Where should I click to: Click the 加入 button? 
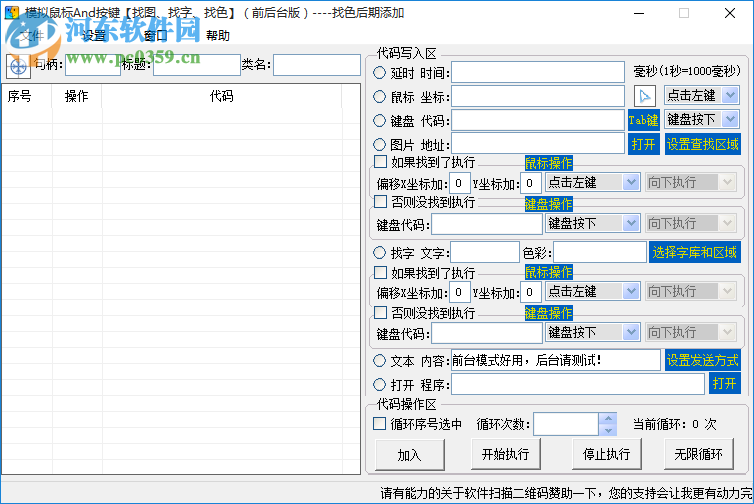[410, 454]
